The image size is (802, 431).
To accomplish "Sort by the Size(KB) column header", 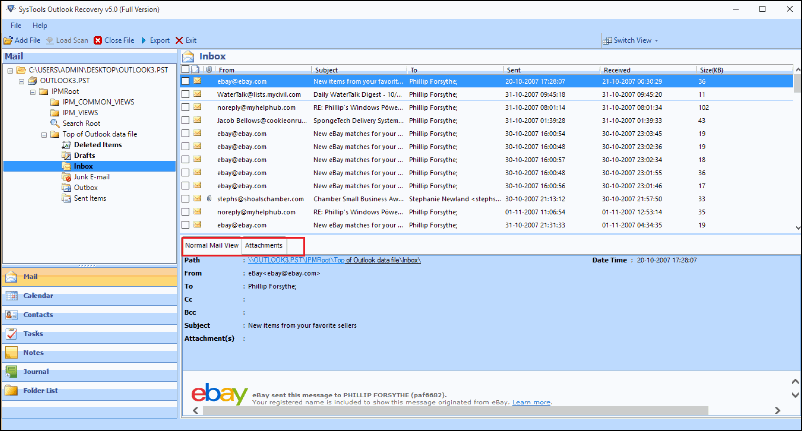I will coord(744,70).
